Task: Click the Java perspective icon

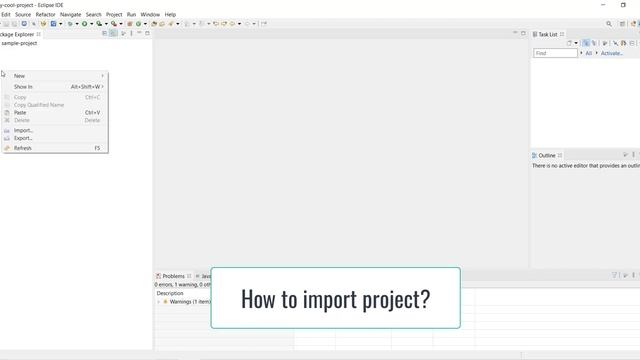Action: pos(633,24)
